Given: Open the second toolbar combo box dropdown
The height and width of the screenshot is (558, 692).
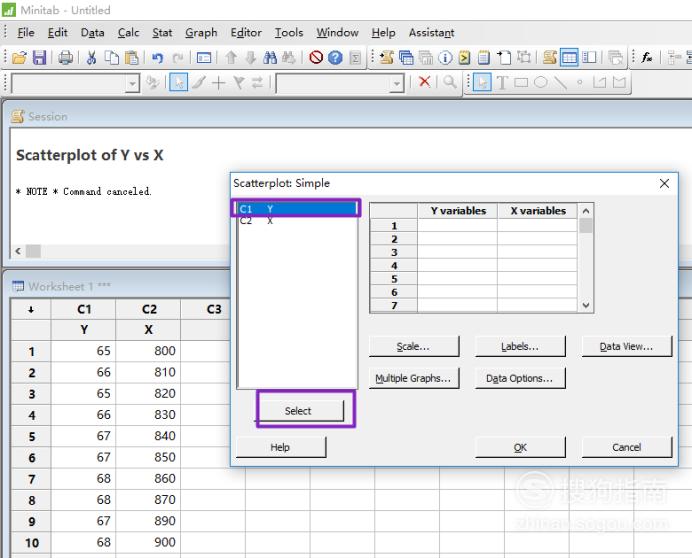Looking at the screenshot, I should pyautogui.click(x=397, y=83).
